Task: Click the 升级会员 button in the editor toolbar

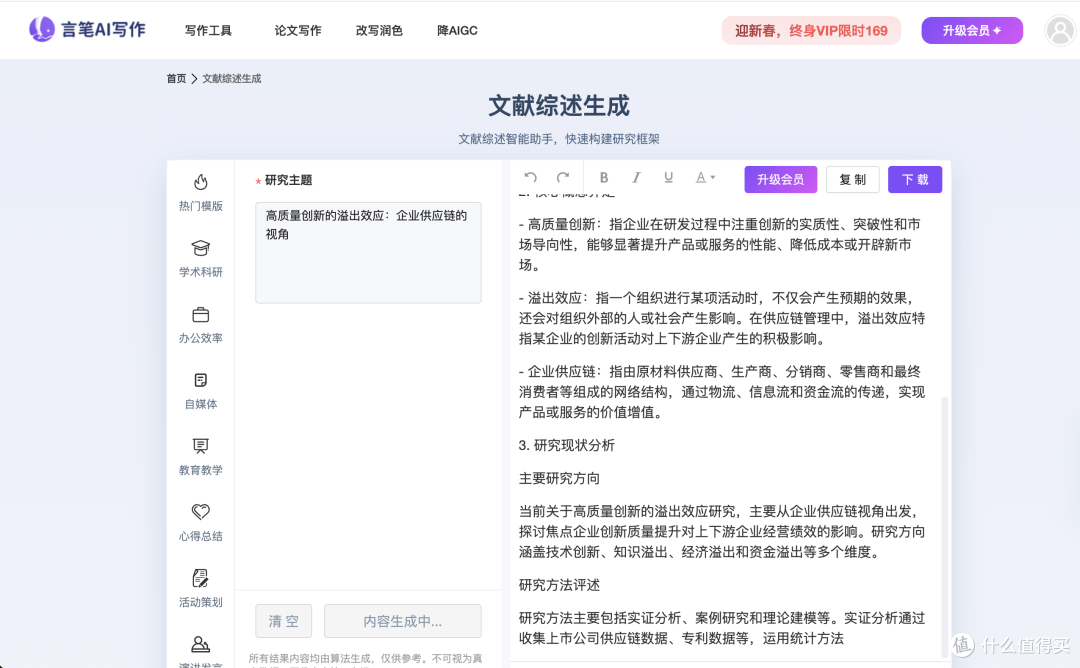Action: point(780,180)
